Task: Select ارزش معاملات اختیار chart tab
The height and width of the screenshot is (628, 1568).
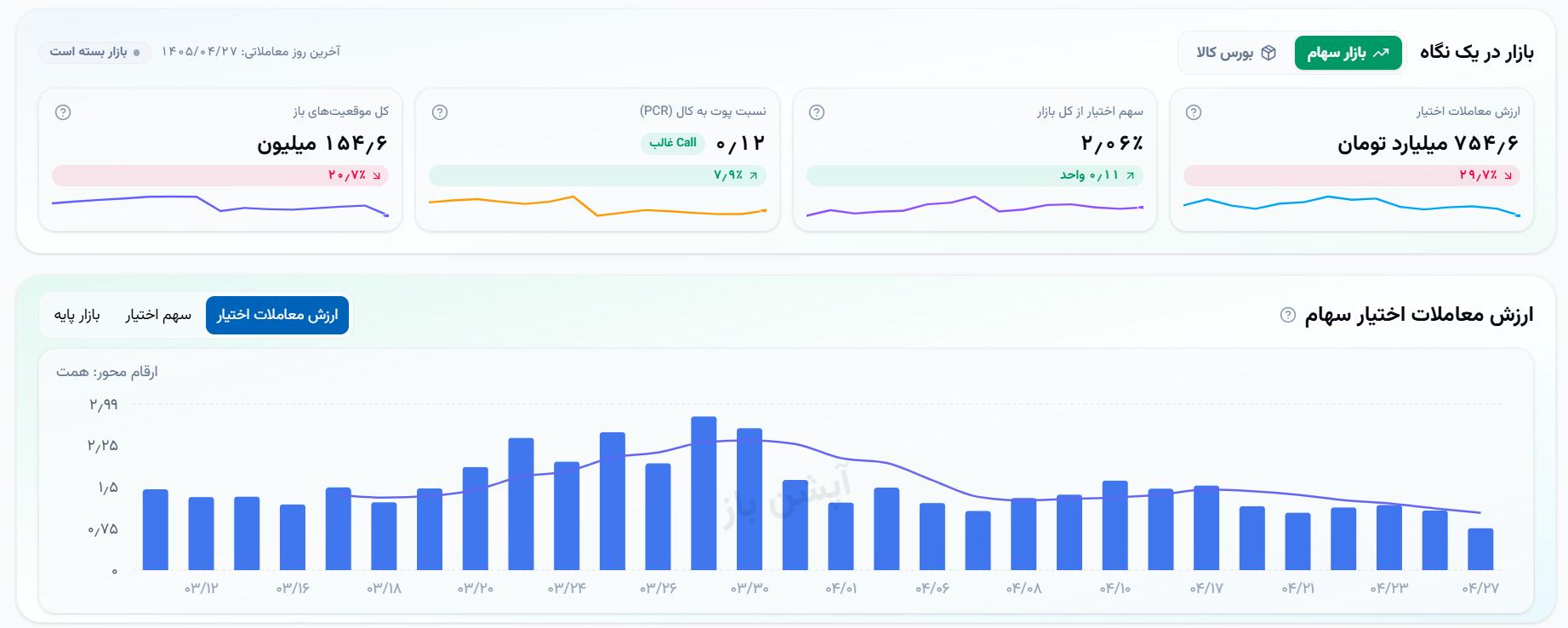Action: coord(277,315)
